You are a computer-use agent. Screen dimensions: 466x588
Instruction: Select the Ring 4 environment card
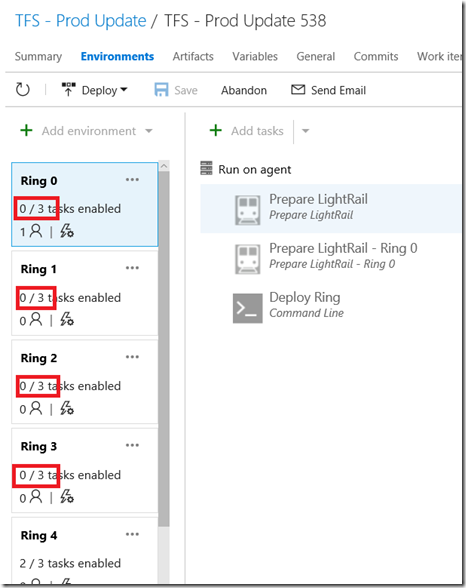(x=85, y=550)
